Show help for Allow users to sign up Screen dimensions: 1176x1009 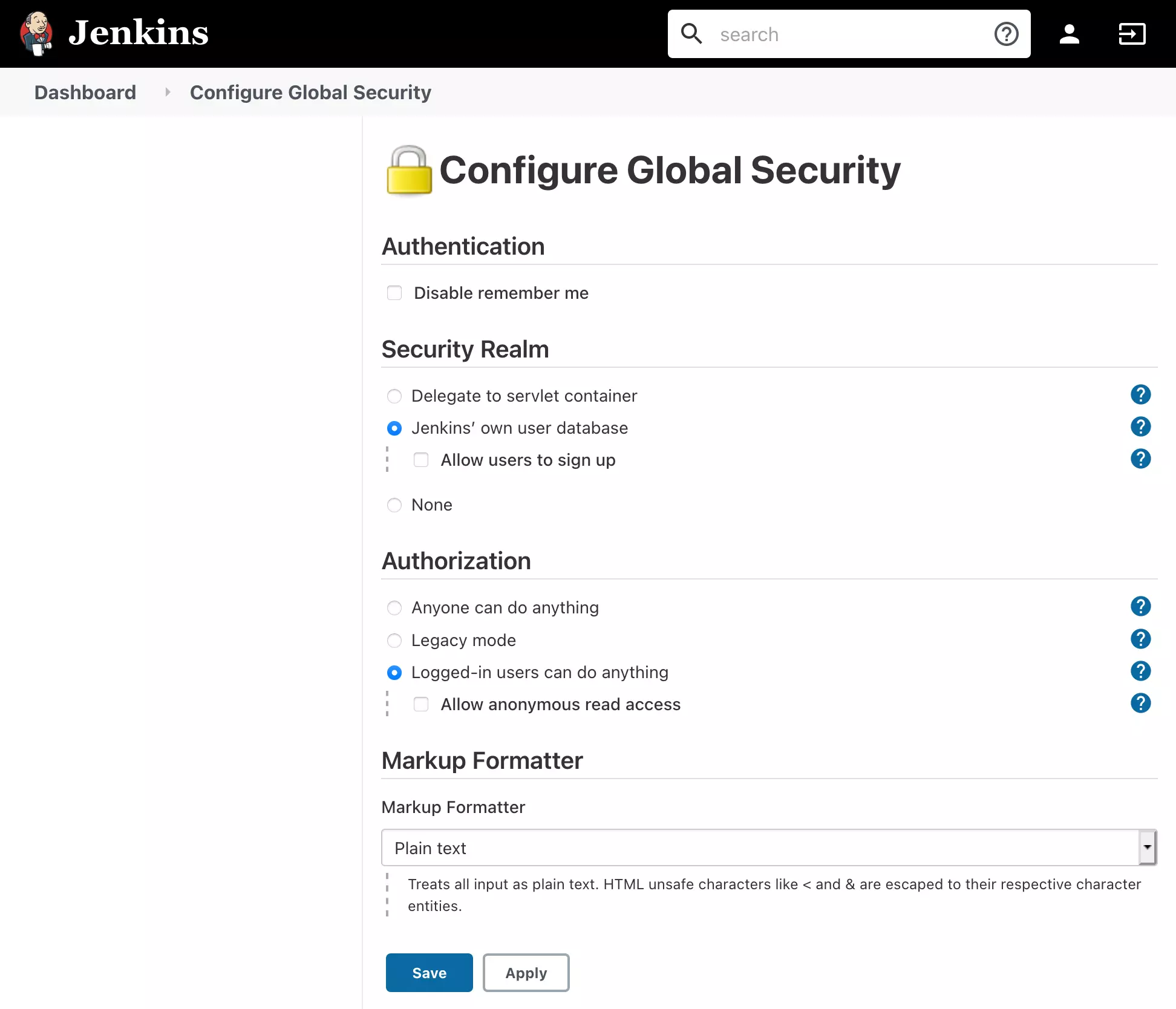[x=1140, y=459]
